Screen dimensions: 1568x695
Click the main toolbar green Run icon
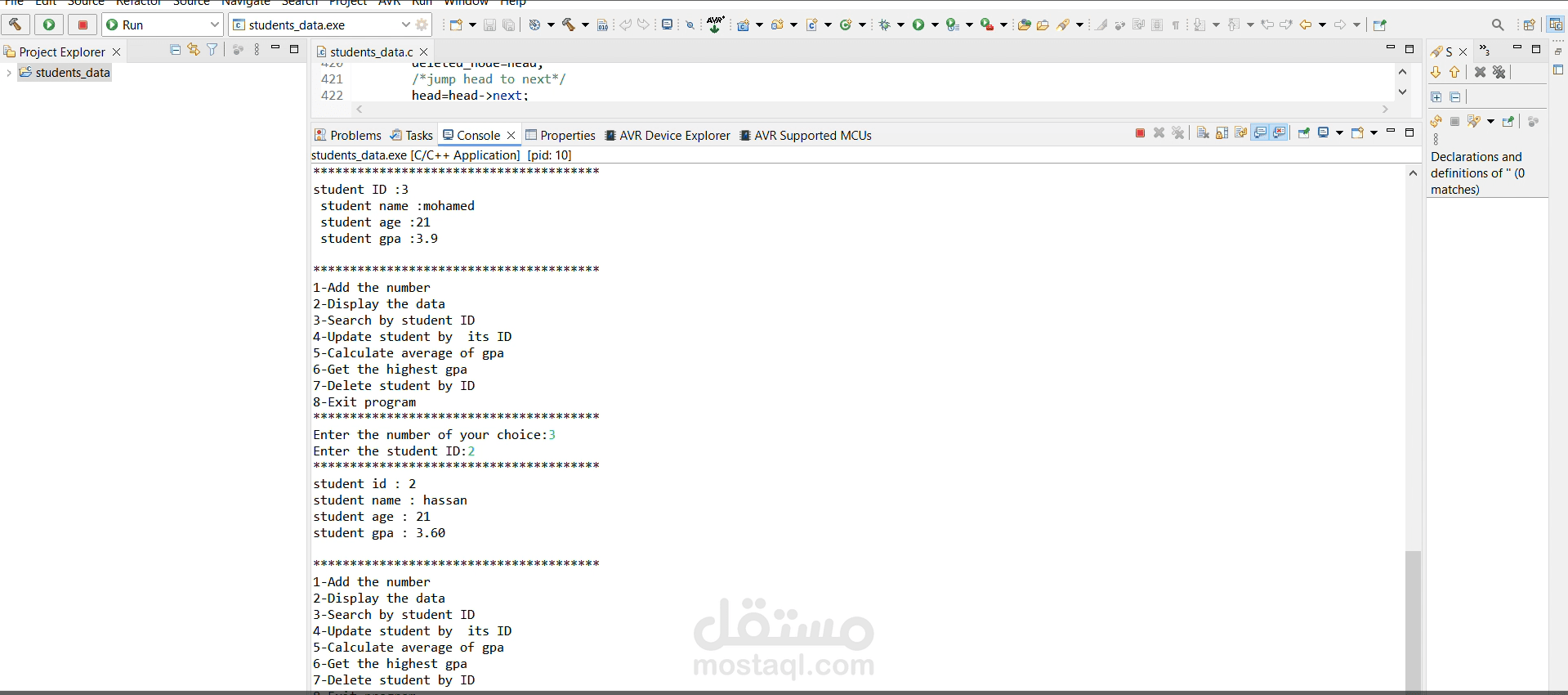918,25
